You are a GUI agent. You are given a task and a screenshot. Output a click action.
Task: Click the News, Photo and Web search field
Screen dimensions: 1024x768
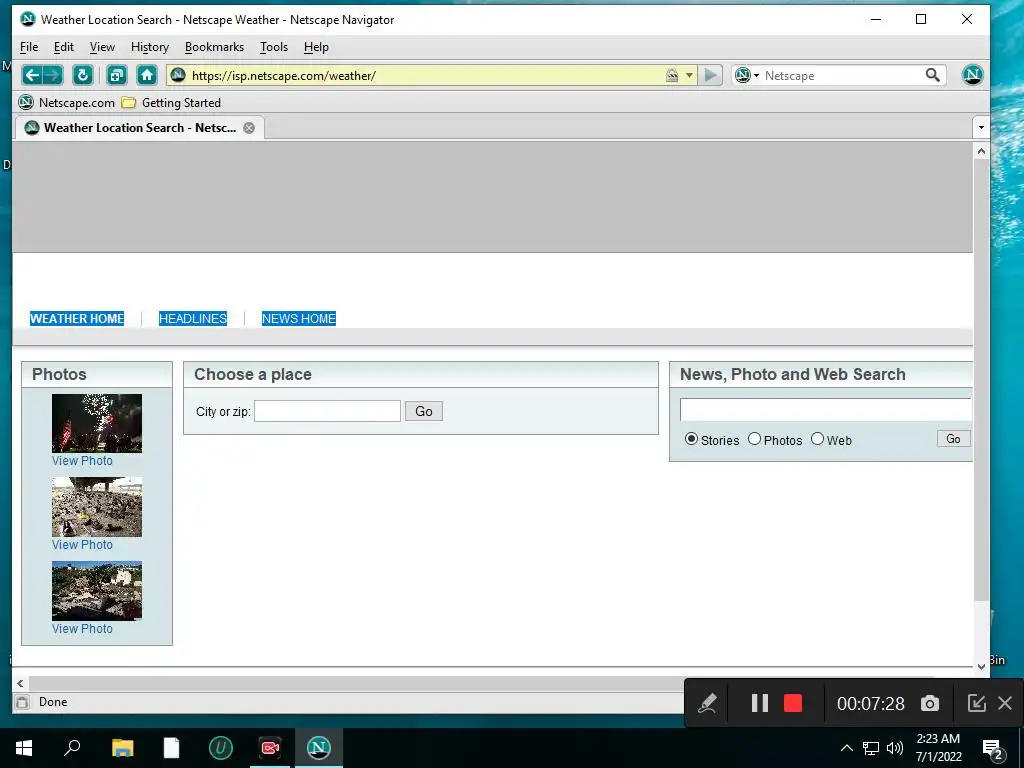pyautogui.click(x=825, y=410)
